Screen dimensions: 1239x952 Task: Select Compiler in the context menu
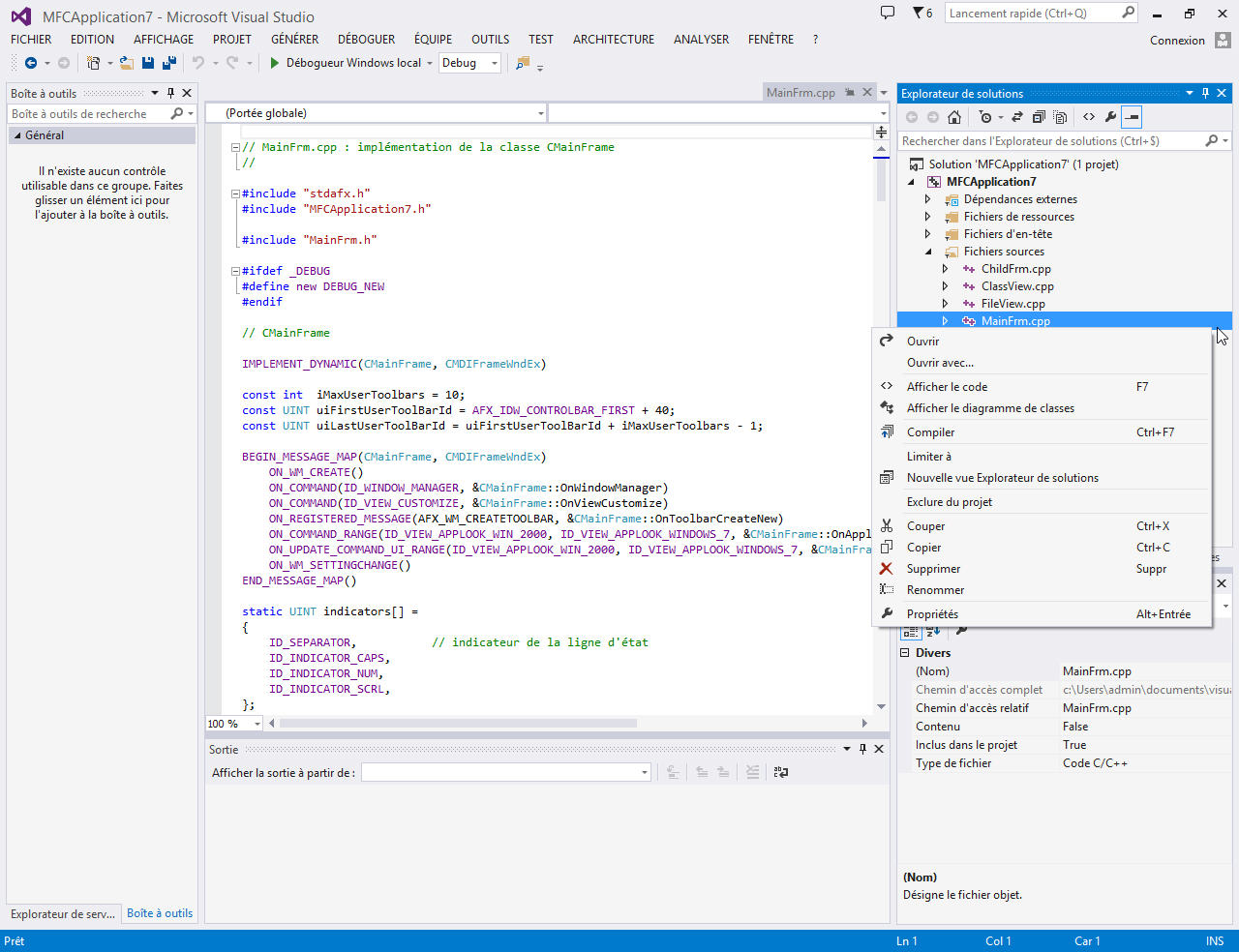[x=1042, y=432]
